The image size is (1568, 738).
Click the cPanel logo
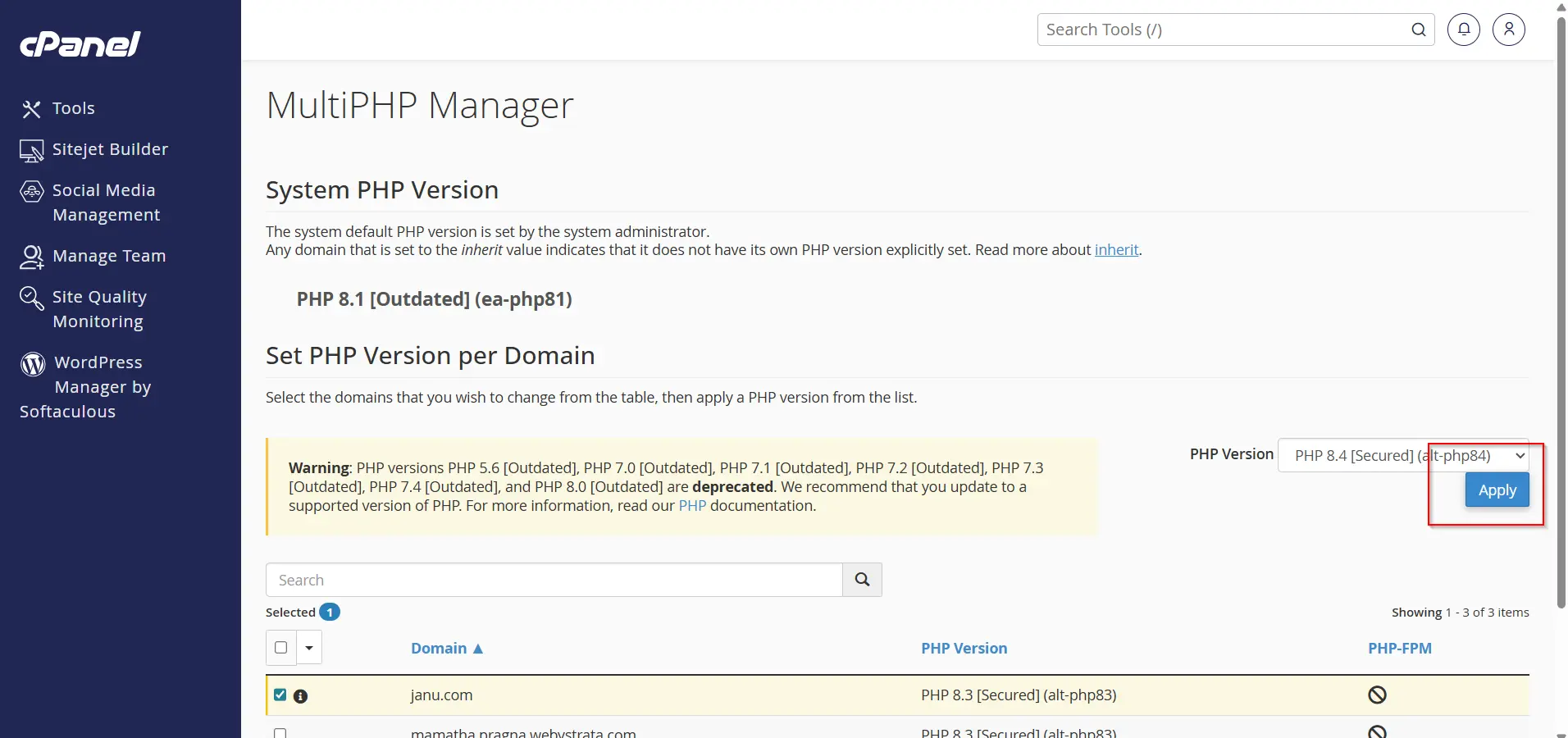click(80, 44)
